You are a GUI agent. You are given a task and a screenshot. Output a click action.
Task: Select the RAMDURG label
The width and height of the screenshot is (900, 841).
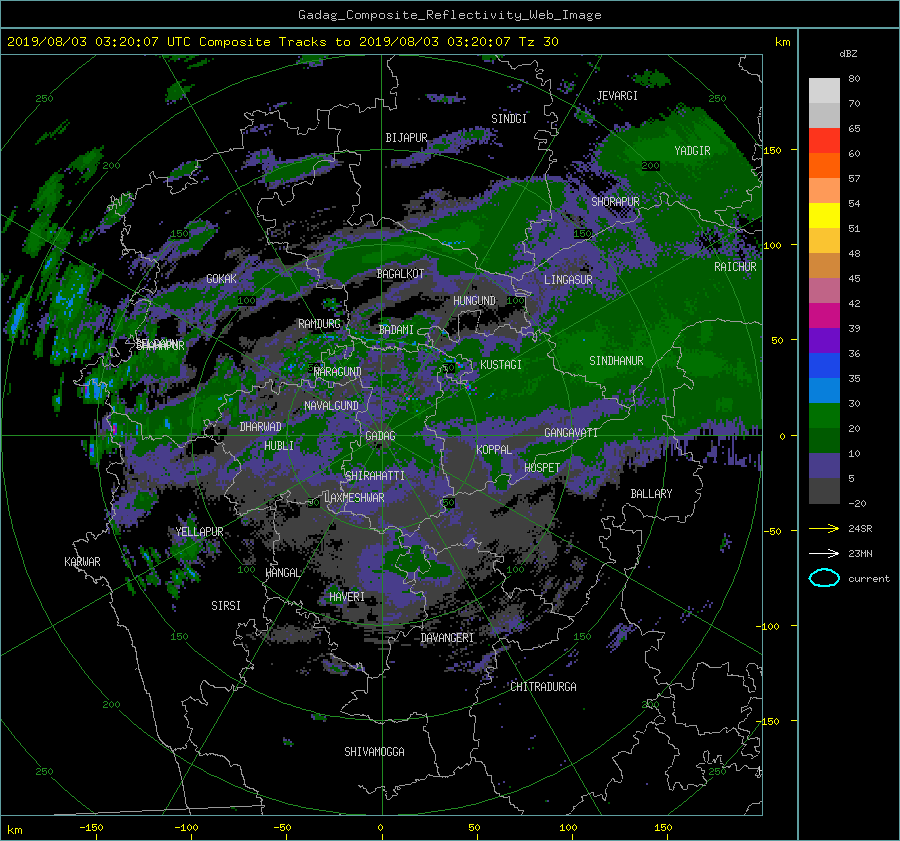[319, 324]
